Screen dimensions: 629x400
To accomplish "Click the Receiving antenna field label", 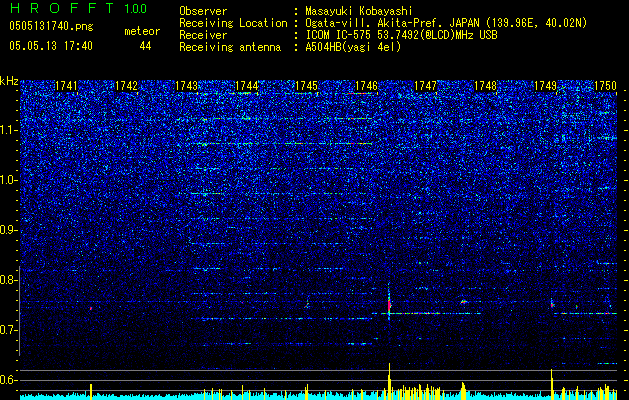I will coord(230,48).
